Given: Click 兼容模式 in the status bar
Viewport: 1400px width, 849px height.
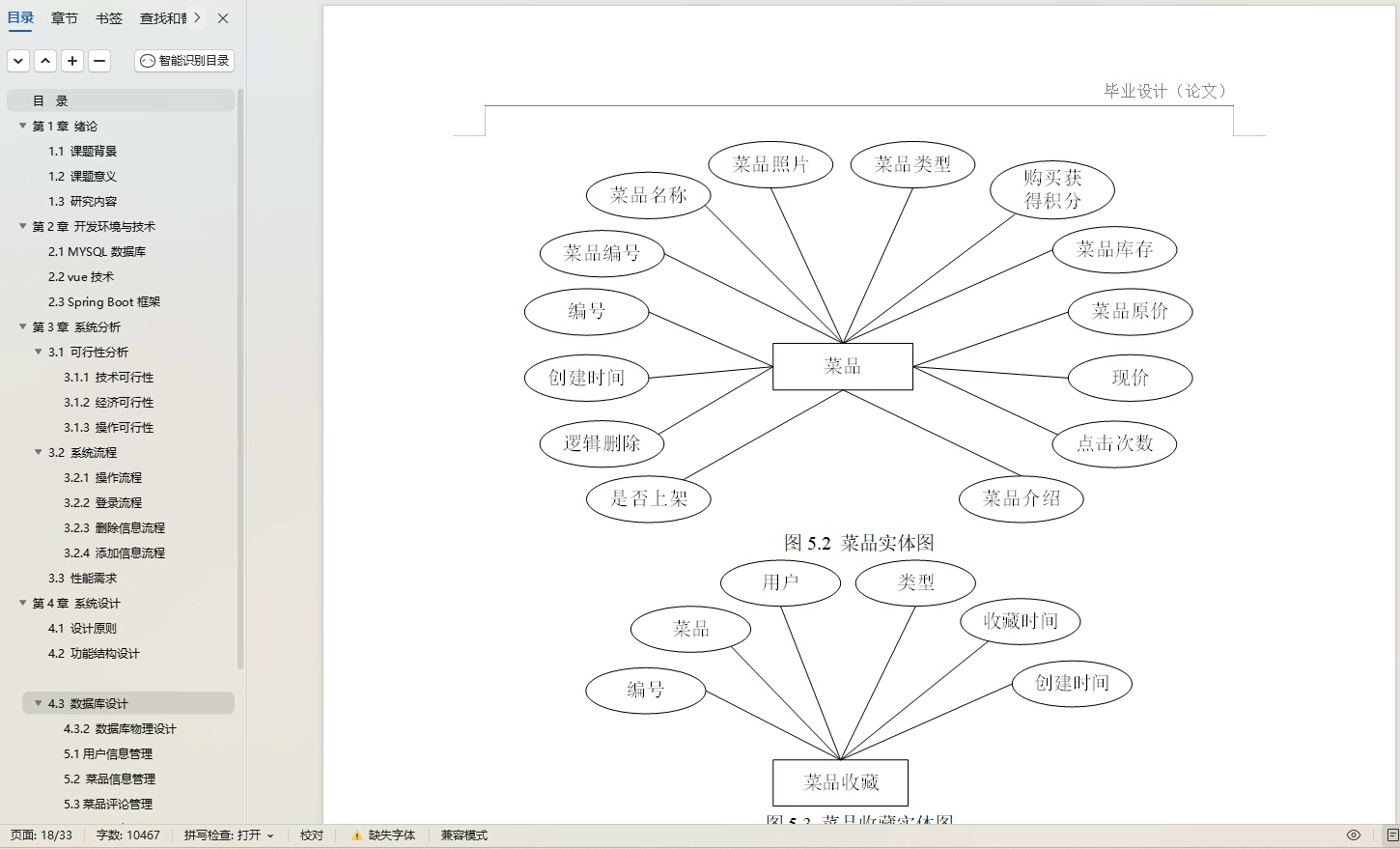Looking at the screenshot, I should (464, 835).
